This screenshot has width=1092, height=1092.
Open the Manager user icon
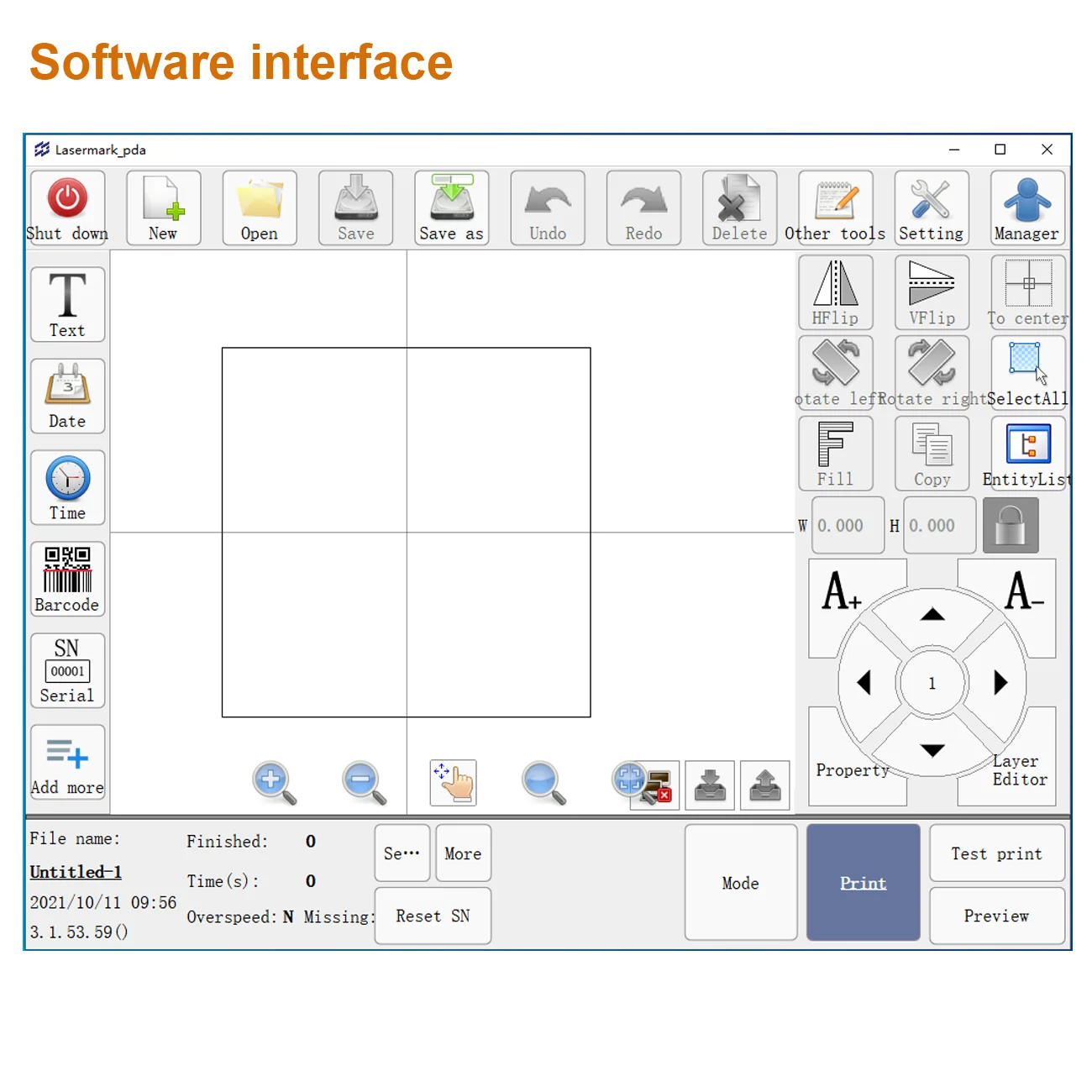1027,208
